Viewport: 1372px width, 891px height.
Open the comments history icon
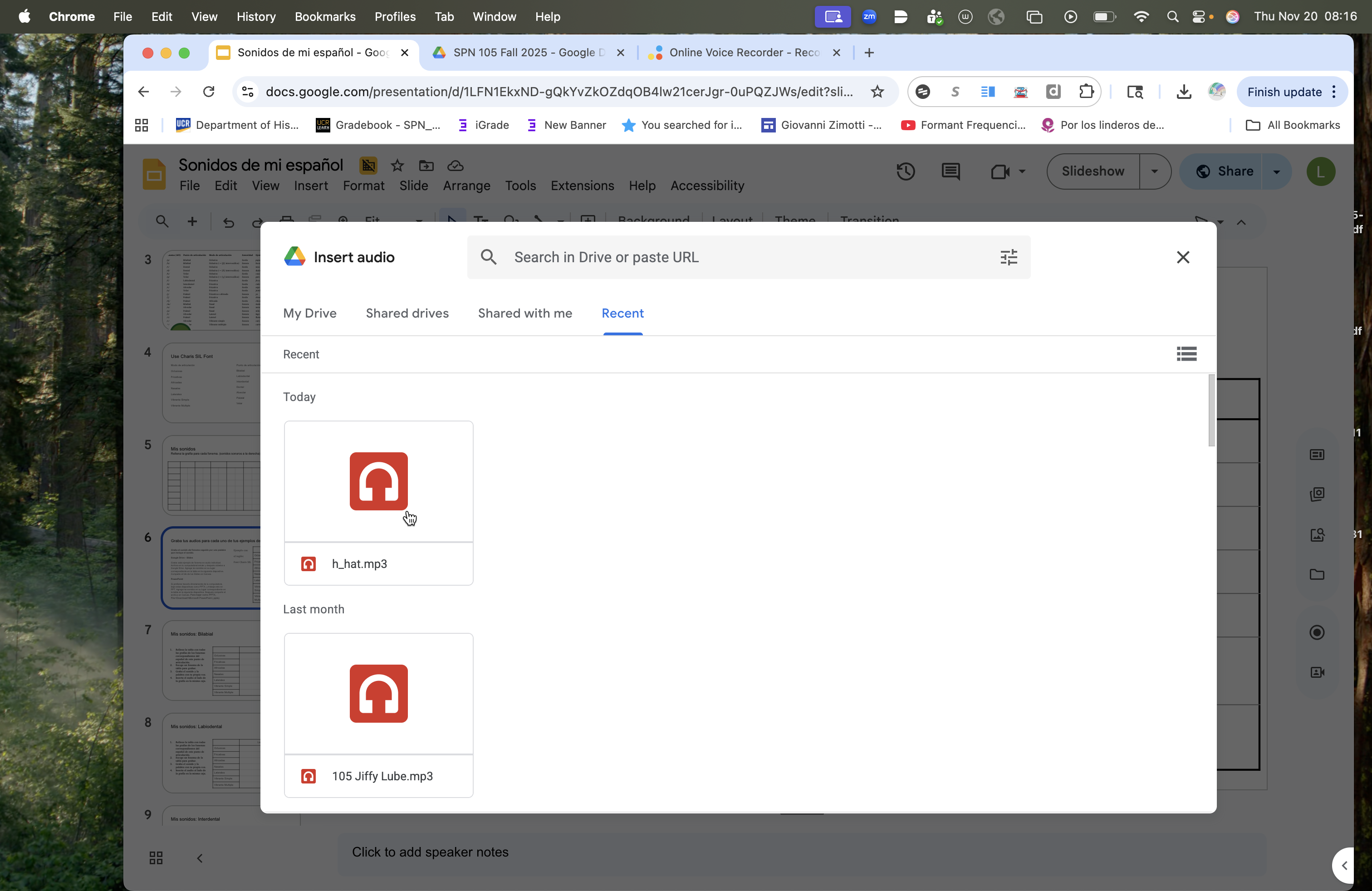tap(951, 171)
